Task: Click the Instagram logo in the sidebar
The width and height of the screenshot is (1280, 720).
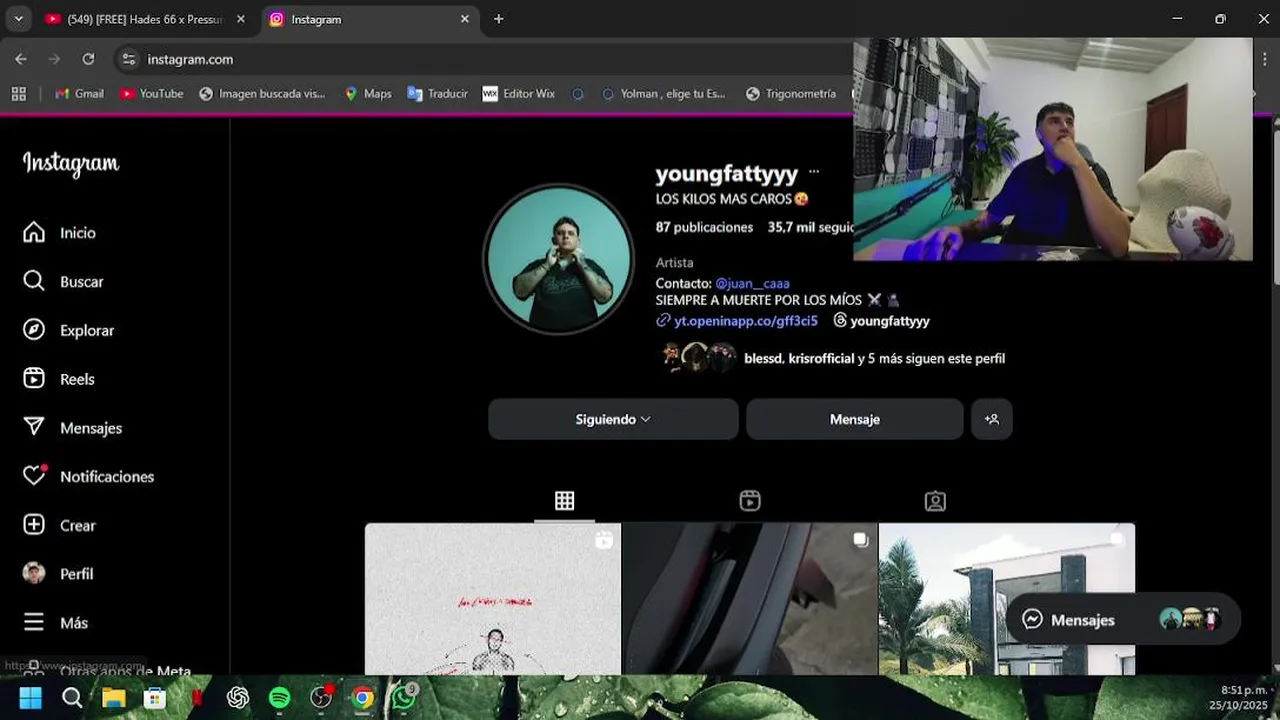Action: click(71, 164)
